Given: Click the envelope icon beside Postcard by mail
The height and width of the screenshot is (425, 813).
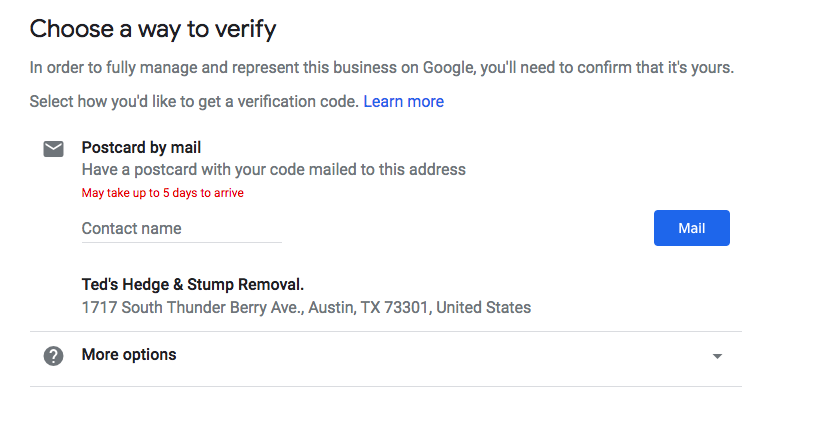Looking at the screenshot, I should pyautogui.click(x=53, y=149).
